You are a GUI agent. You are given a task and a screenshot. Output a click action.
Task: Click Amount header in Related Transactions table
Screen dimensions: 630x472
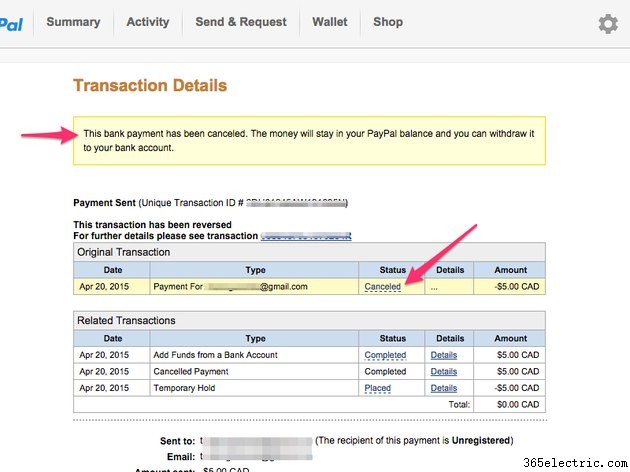coord(510,339)
